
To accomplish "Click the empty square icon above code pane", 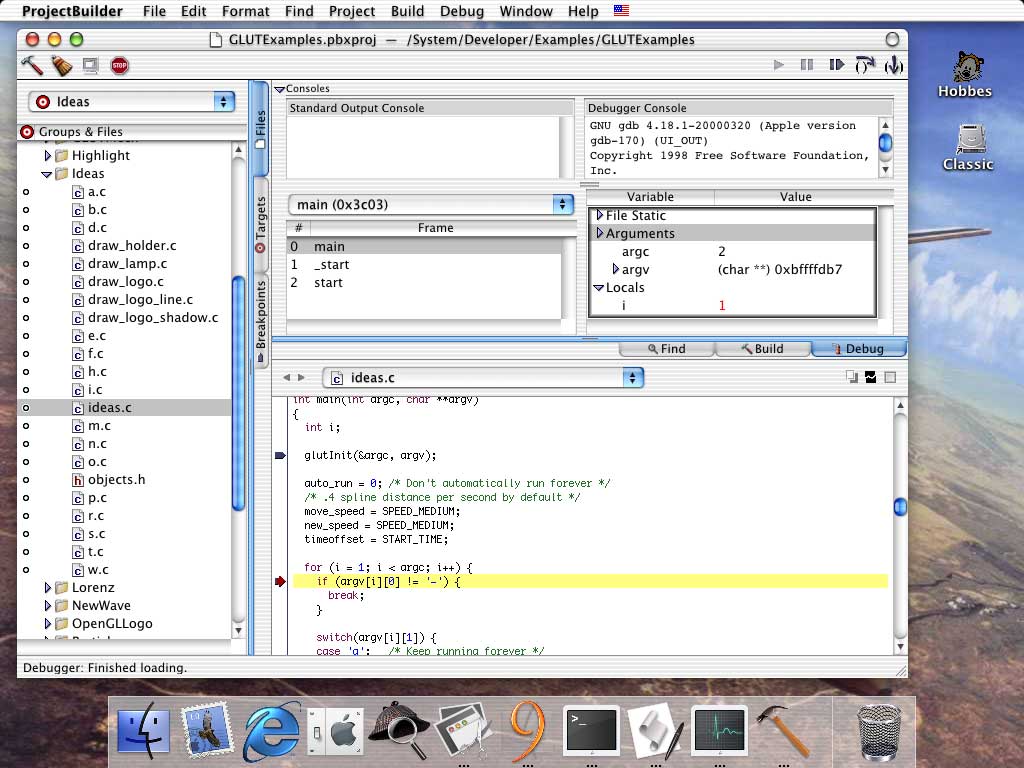I will pyautogui.click(x=889, y=377).
